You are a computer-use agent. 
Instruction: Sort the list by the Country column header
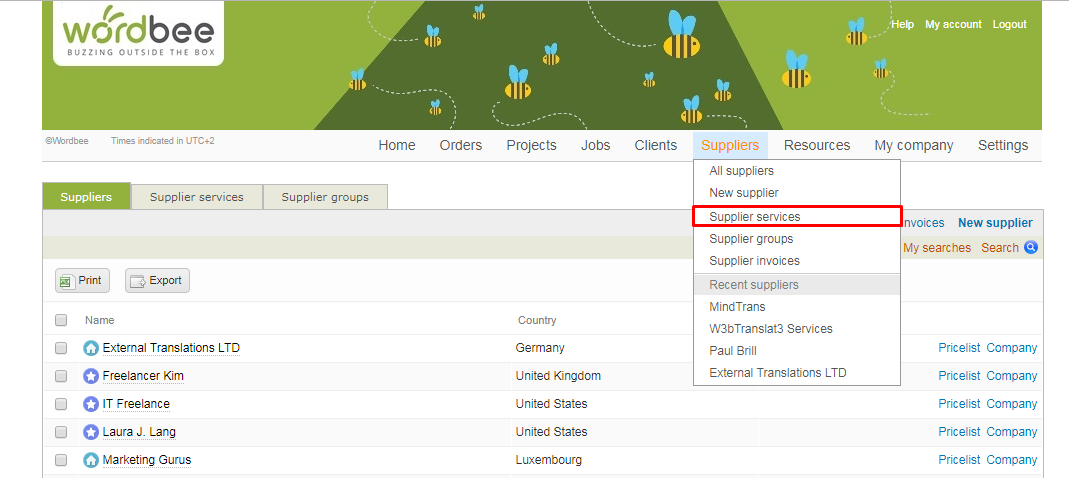(537, 320)
